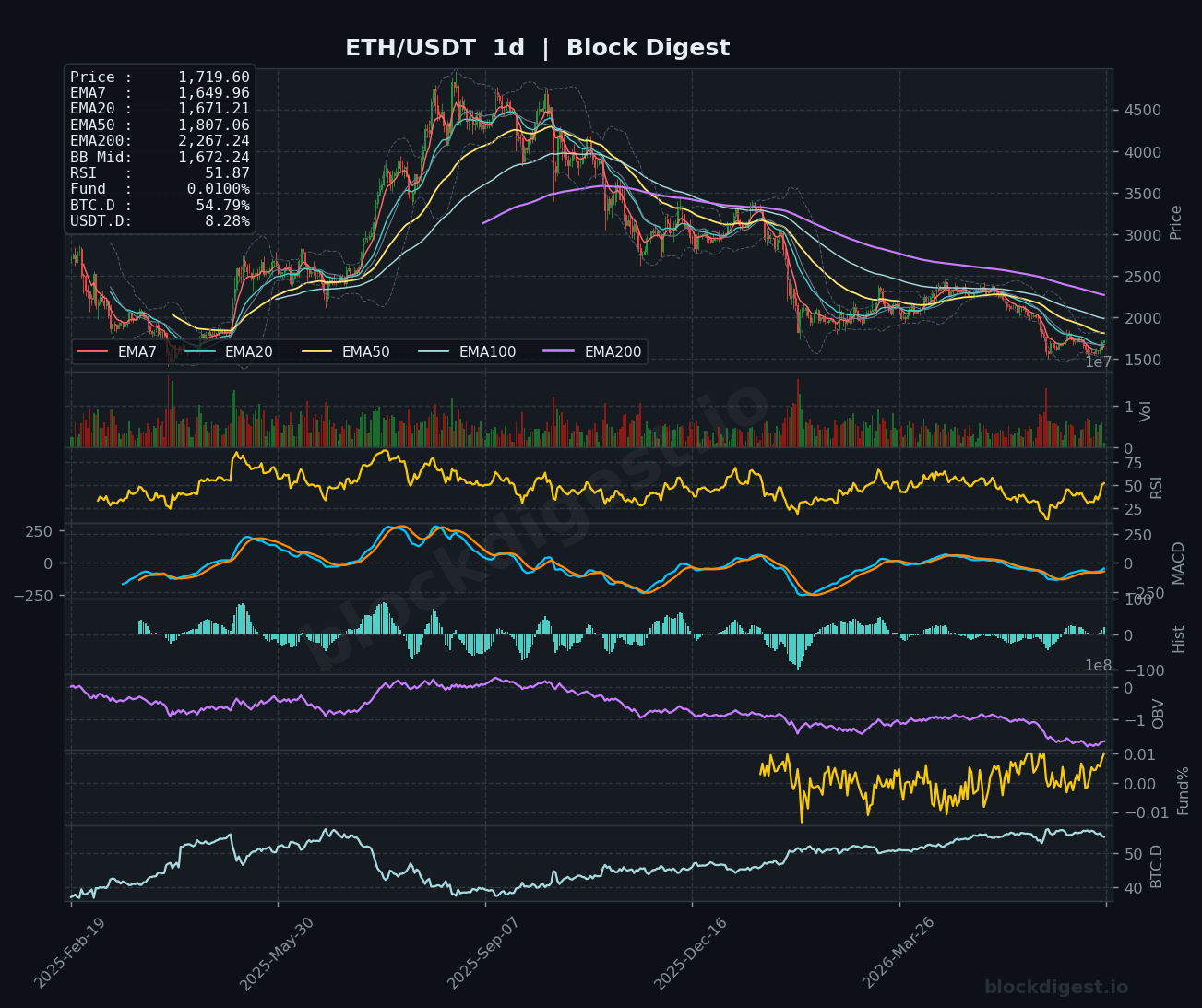Click the 3500 tick on the Price axis
This screenshot has width=1202, height=1008.
coord(1143,194)
